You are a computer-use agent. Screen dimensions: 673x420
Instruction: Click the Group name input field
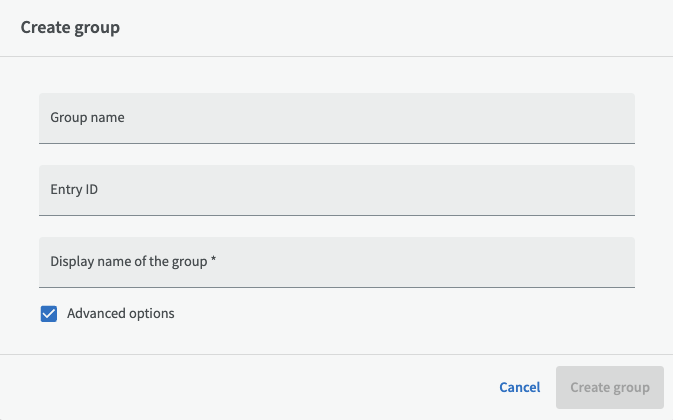point(336,118)
